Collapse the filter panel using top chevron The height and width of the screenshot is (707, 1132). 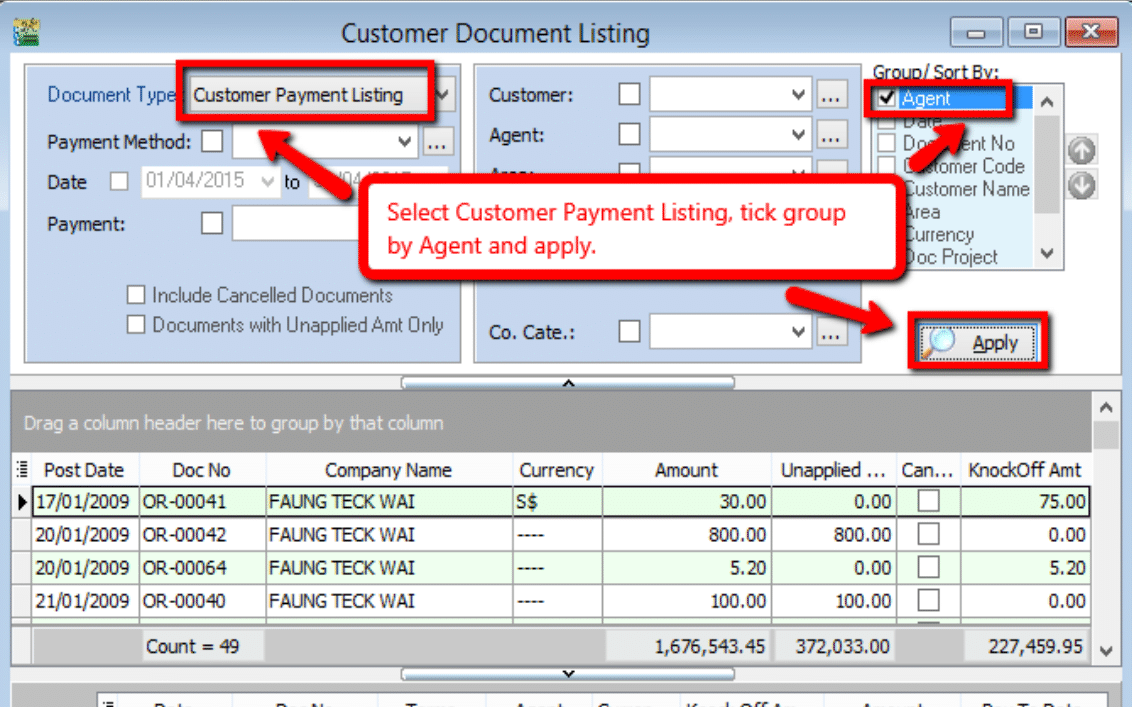tap(567, 382)
